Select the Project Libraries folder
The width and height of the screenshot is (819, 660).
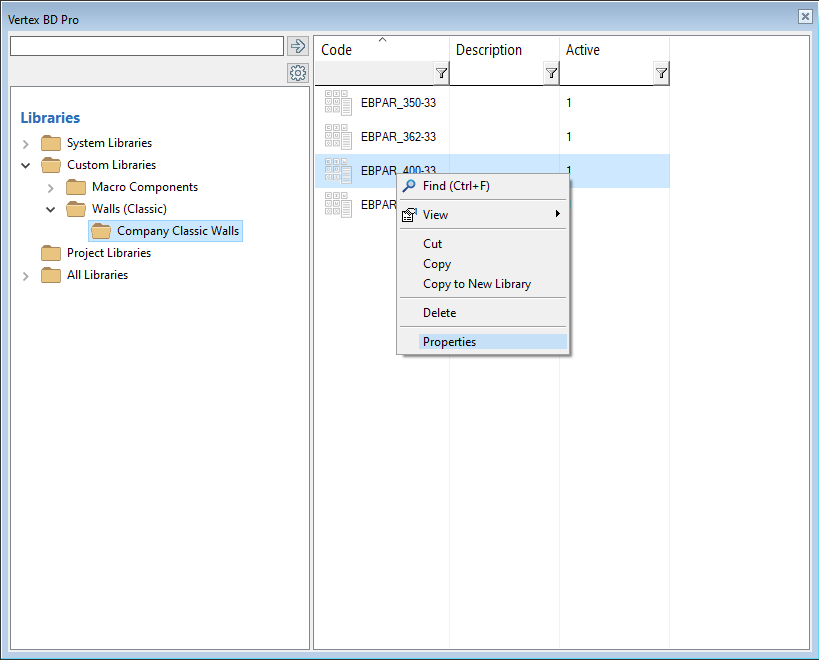click(108, 253)
